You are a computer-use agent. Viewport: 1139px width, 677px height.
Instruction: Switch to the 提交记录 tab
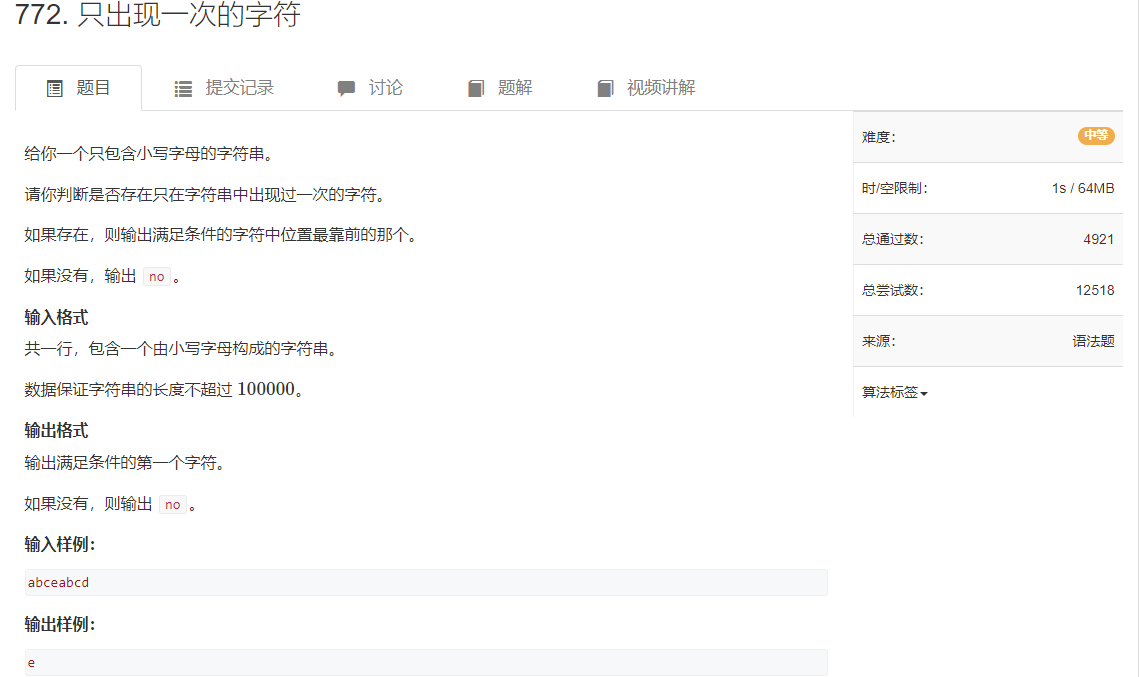(224, 88)
